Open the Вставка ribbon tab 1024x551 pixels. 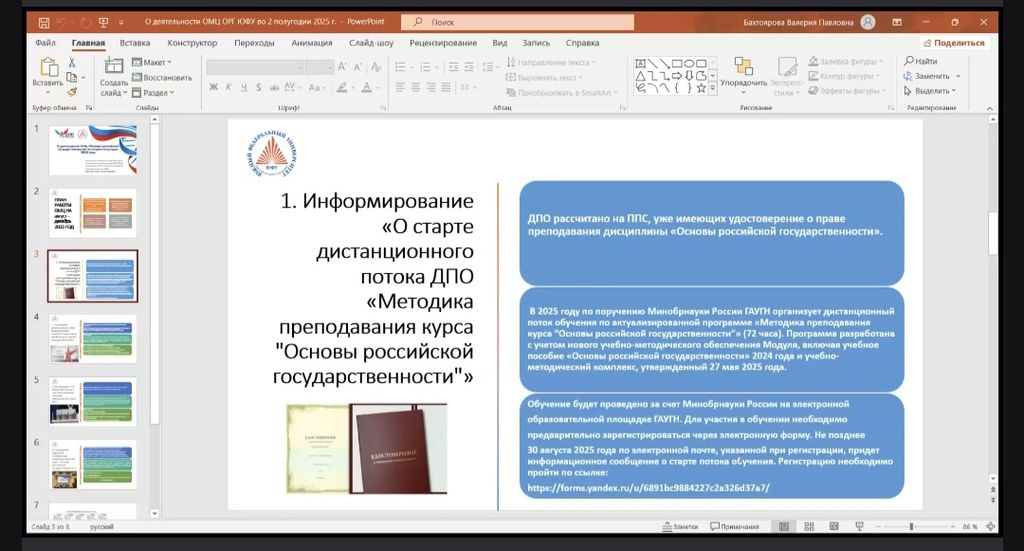pyautogui.click(x=135, y=43)
